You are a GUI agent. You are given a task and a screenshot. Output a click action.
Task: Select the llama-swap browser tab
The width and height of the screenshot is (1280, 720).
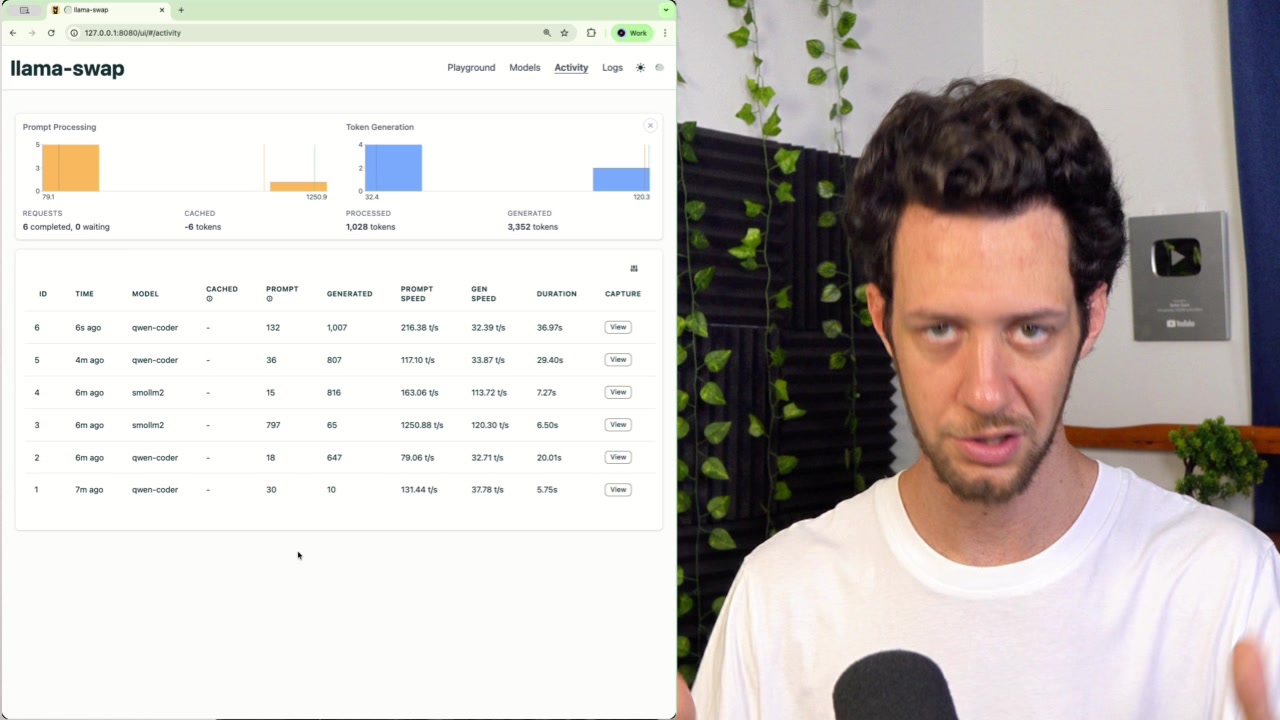tap(108, 10)
